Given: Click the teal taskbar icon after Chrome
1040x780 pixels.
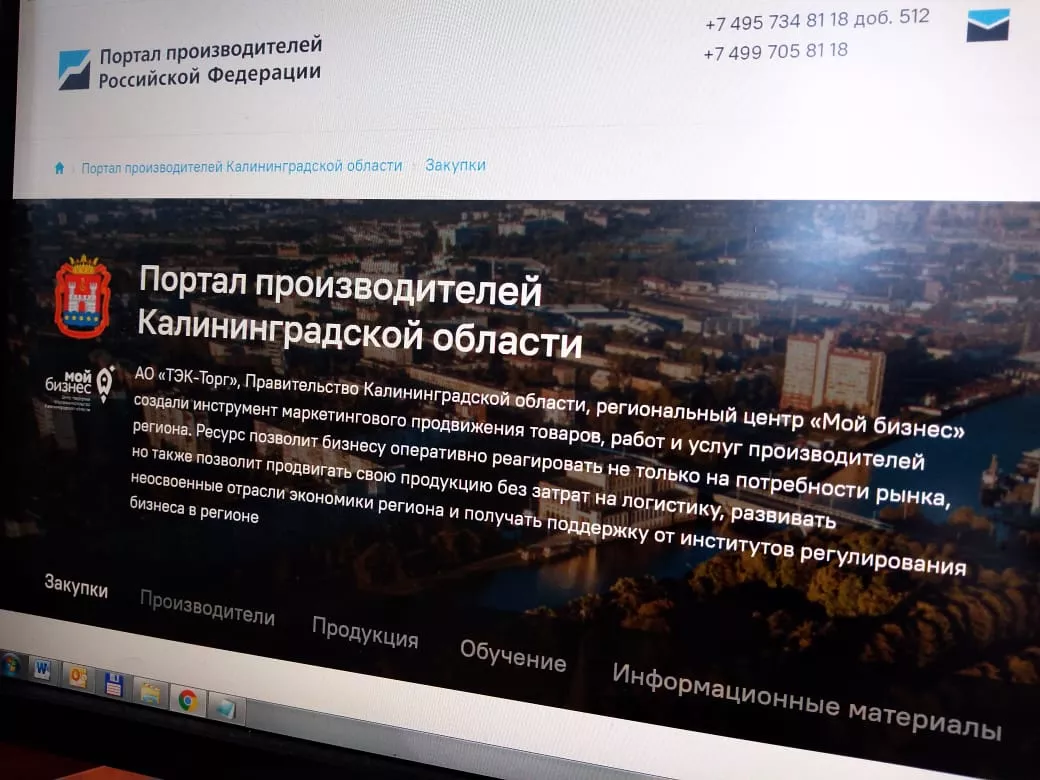Looking at the screenshot, I should tap(225, 708).
